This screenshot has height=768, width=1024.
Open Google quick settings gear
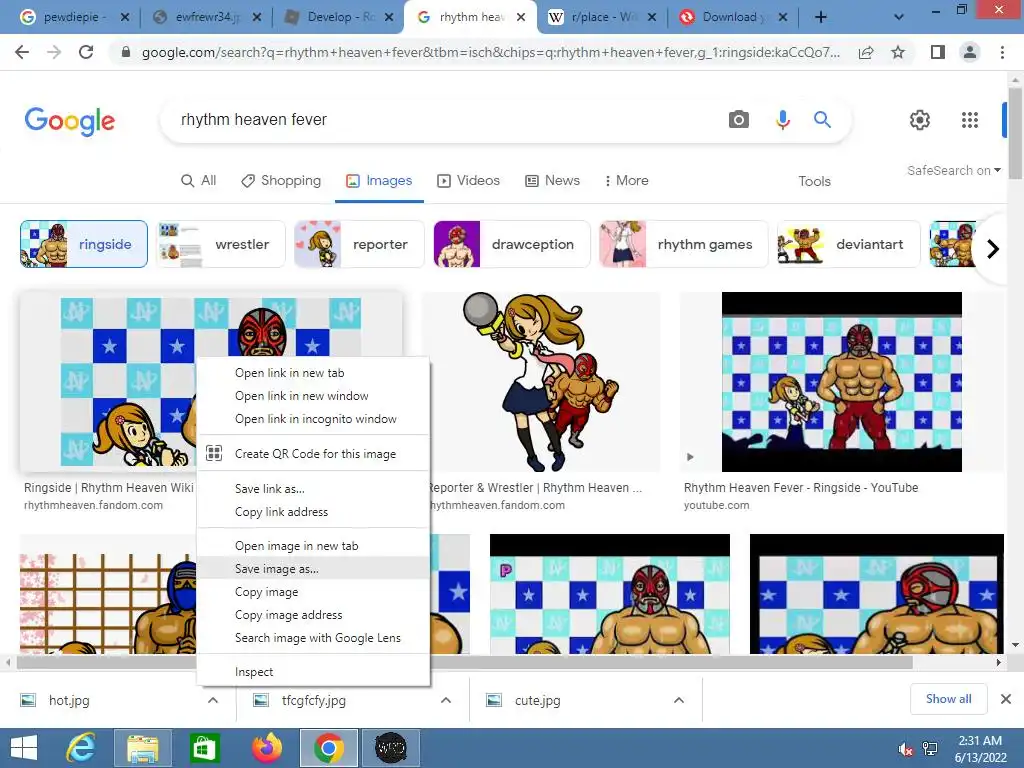click(920, 120)
